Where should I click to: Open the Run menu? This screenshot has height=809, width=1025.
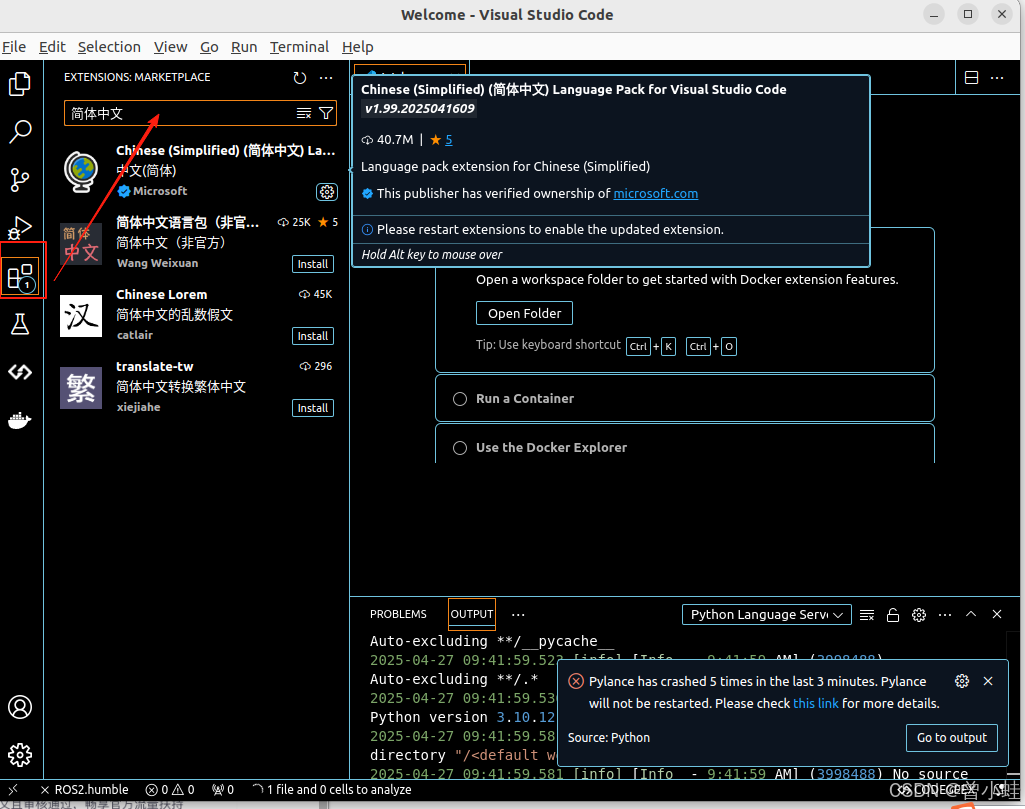click(244, 47)
